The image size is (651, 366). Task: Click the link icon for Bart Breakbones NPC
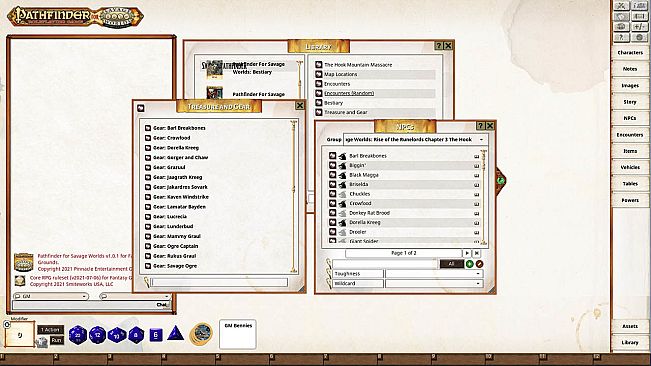332,156
